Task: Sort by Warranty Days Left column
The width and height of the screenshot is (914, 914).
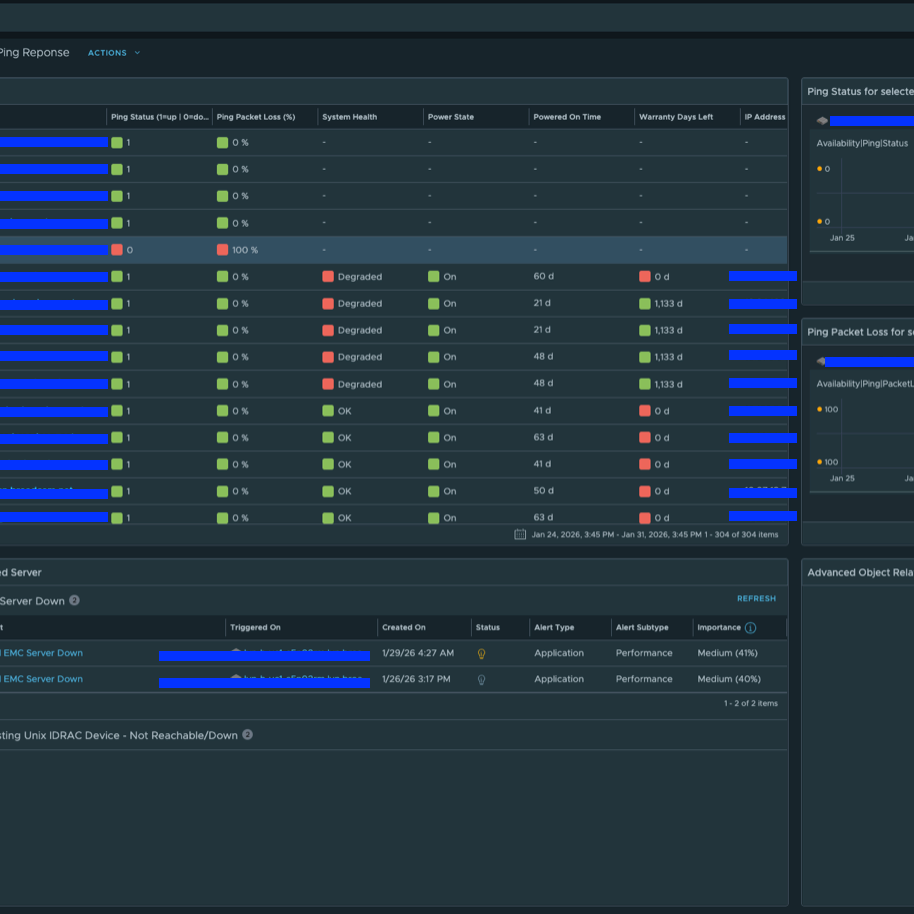Action: point(676,117)
